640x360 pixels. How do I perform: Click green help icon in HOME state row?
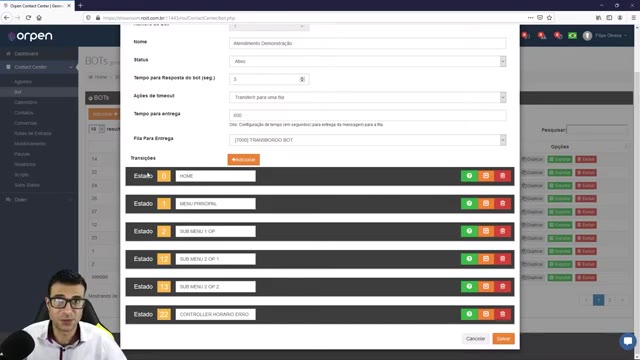pos(469,176)
